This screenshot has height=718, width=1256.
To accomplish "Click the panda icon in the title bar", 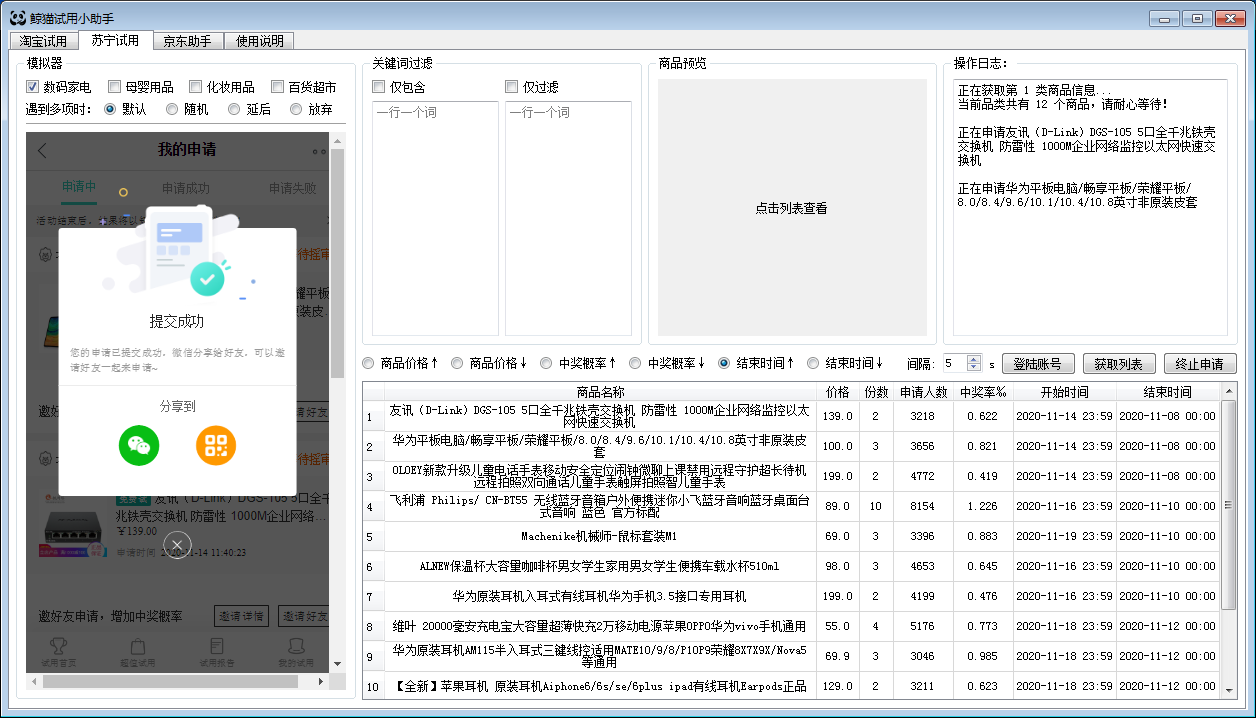I will click(x=16, y=16).
